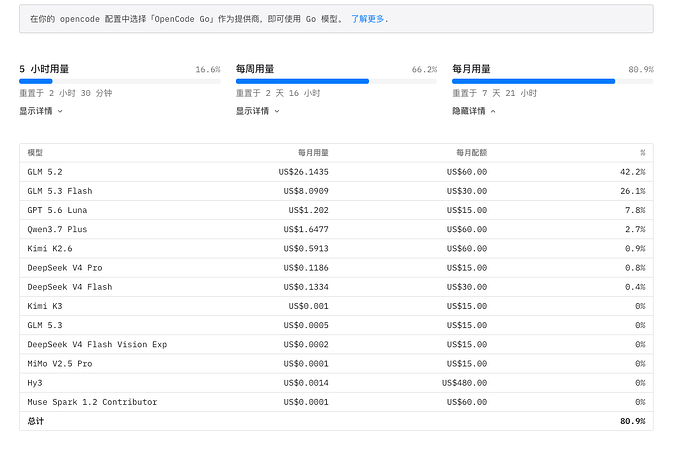Click usage value US$0.0014
Viewport: 690px width, 454px height.
click(x=306, y=383)
